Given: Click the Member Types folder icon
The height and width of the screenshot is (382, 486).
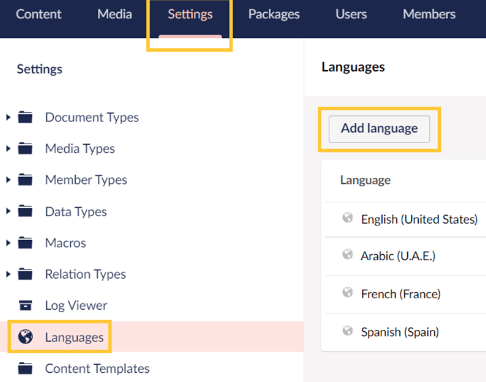Looking at the screenshot, I should [25, 180].
